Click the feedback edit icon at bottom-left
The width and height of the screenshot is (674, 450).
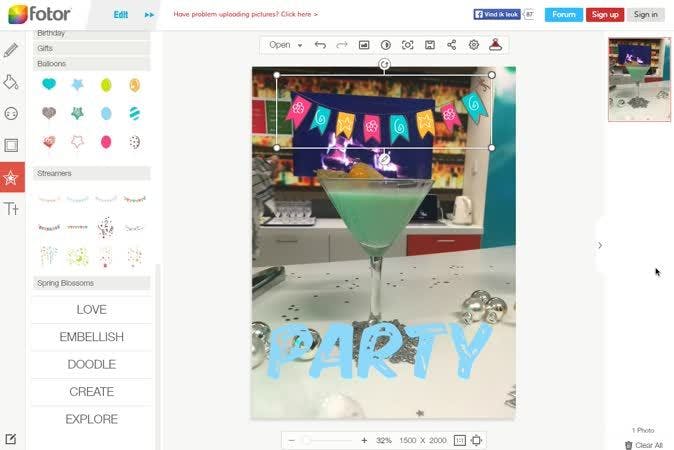(x=11, y=439)
